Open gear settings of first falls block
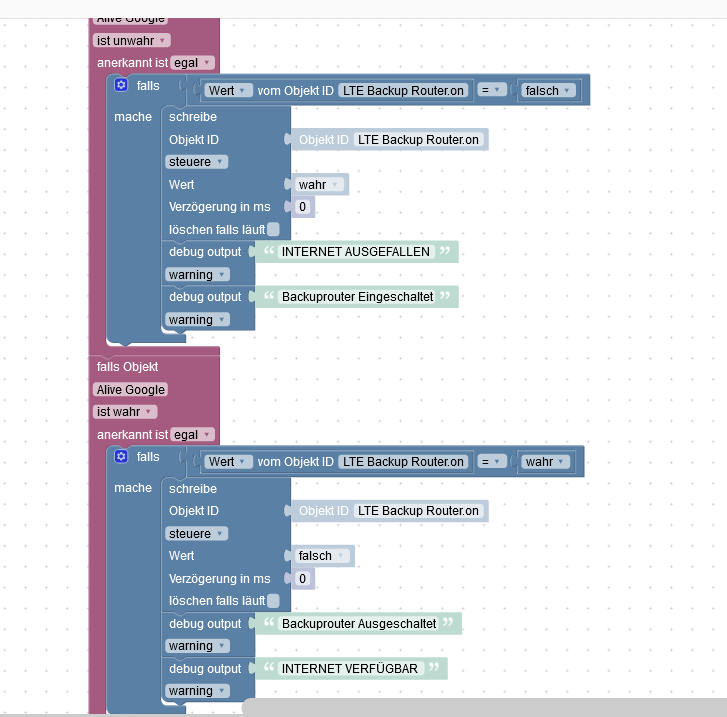Screen dimensions: 727x717 pos(121,85)
